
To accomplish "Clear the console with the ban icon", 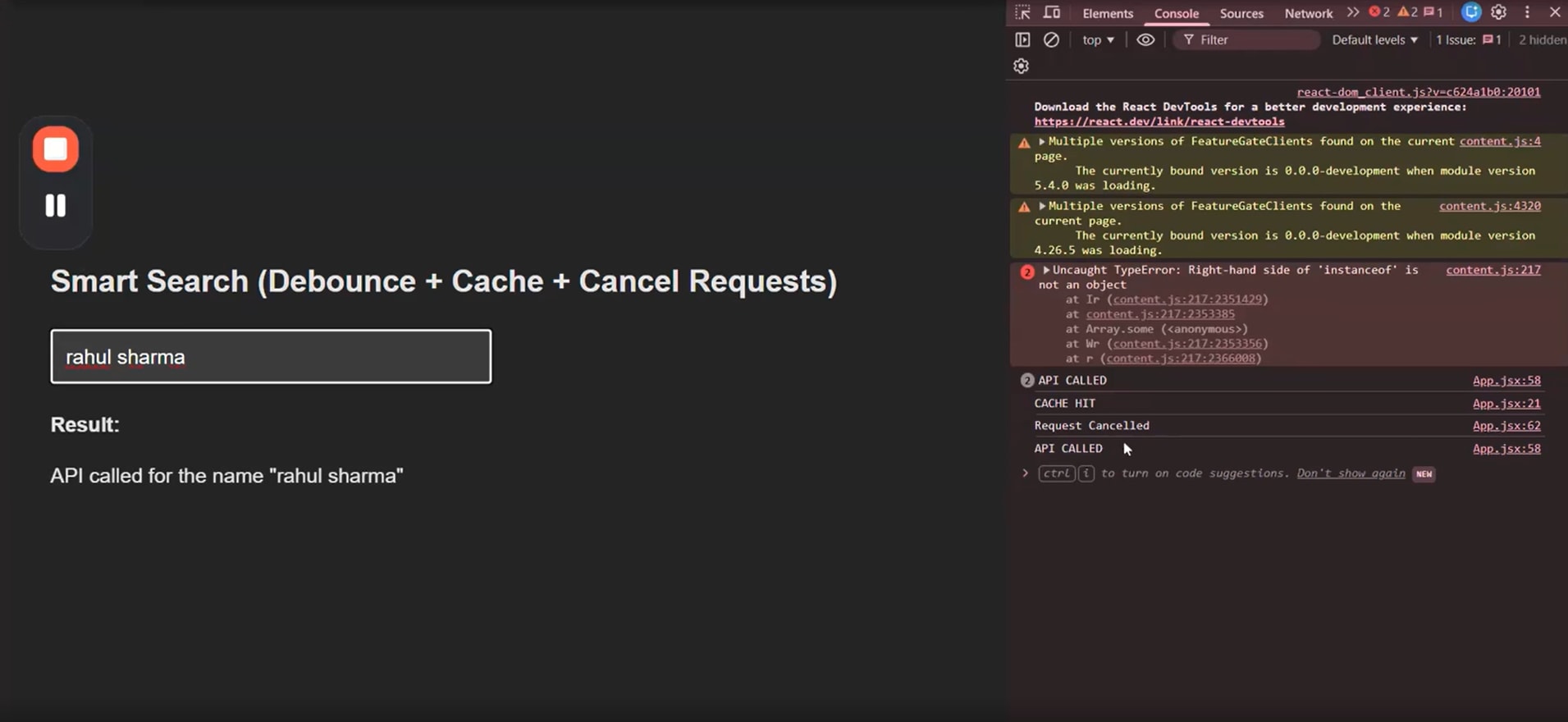I will 1051,39.
